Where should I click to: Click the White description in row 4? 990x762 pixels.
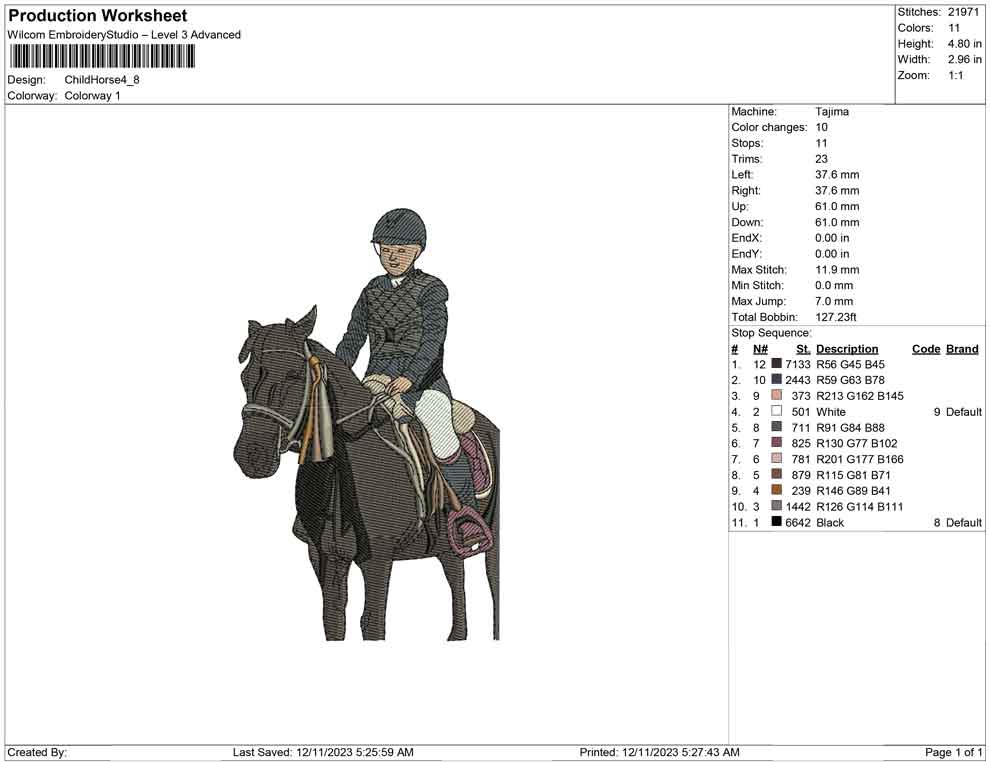830,412
